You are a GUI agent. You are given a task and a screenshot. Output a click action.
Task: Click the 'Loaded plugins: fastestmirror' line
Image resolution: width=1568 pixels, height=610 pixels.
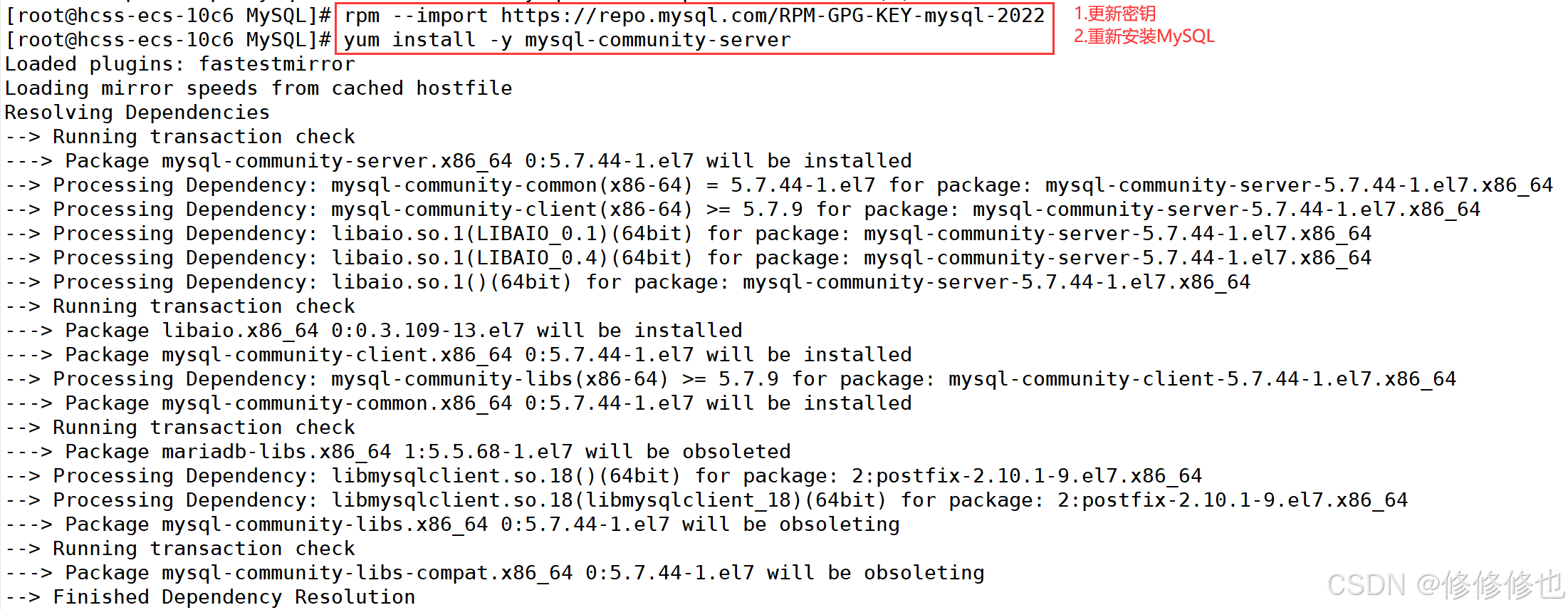tap(179, 64)
